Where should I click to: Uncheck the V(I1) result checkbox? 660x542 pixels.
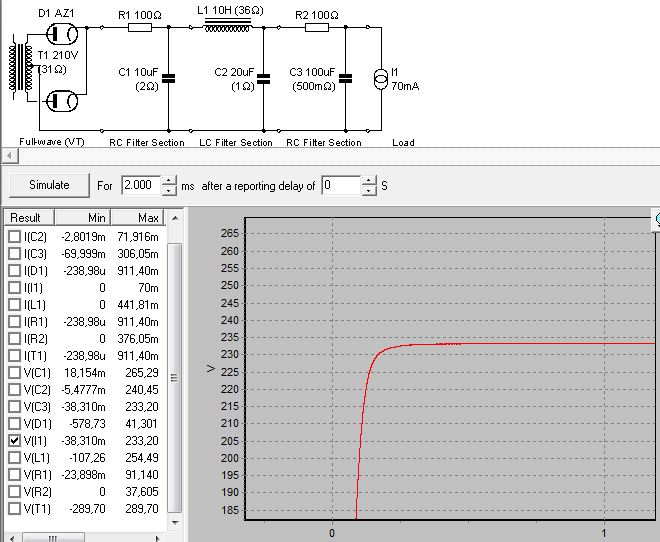click(x=14, y=441)
